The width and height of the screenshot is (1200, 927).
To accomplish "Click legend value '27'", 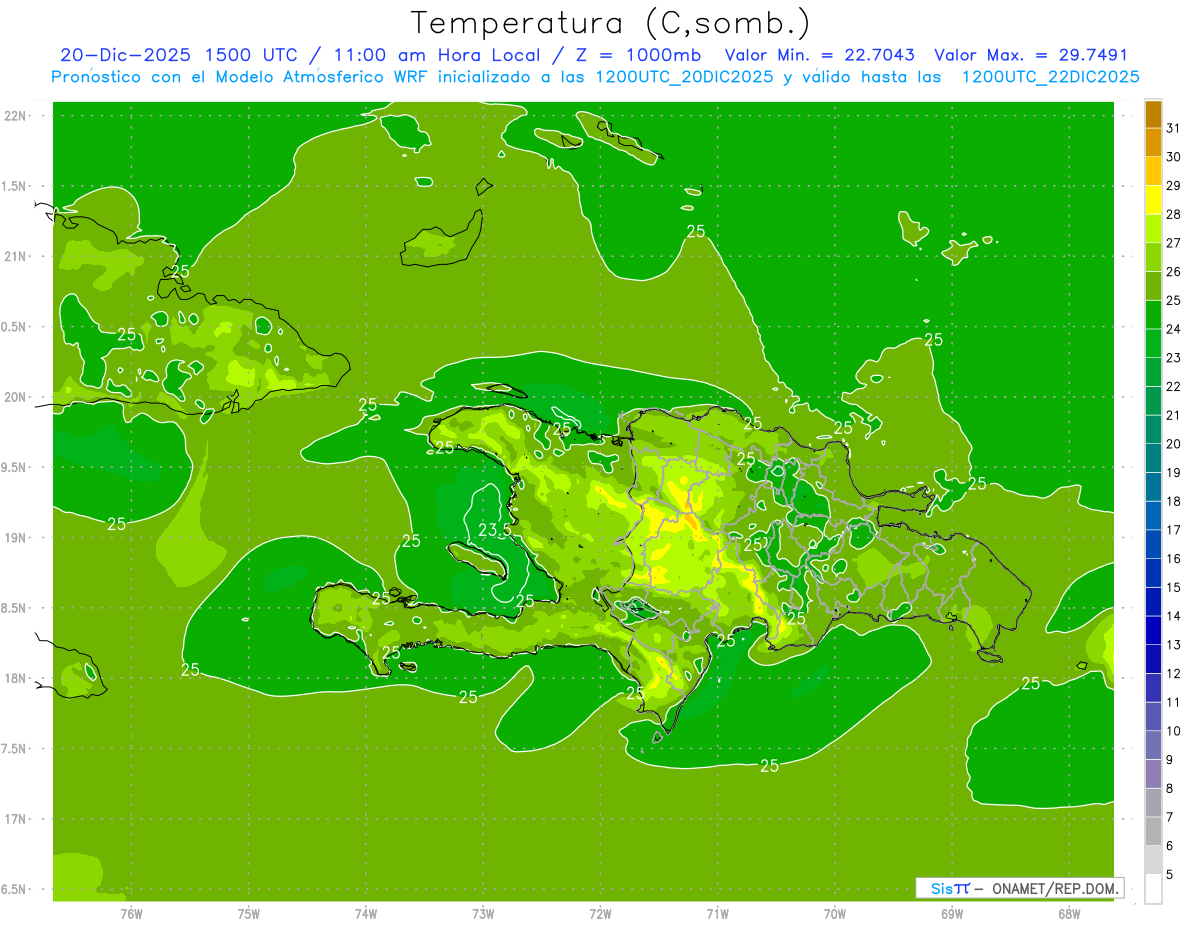I will coord(1173,243).
